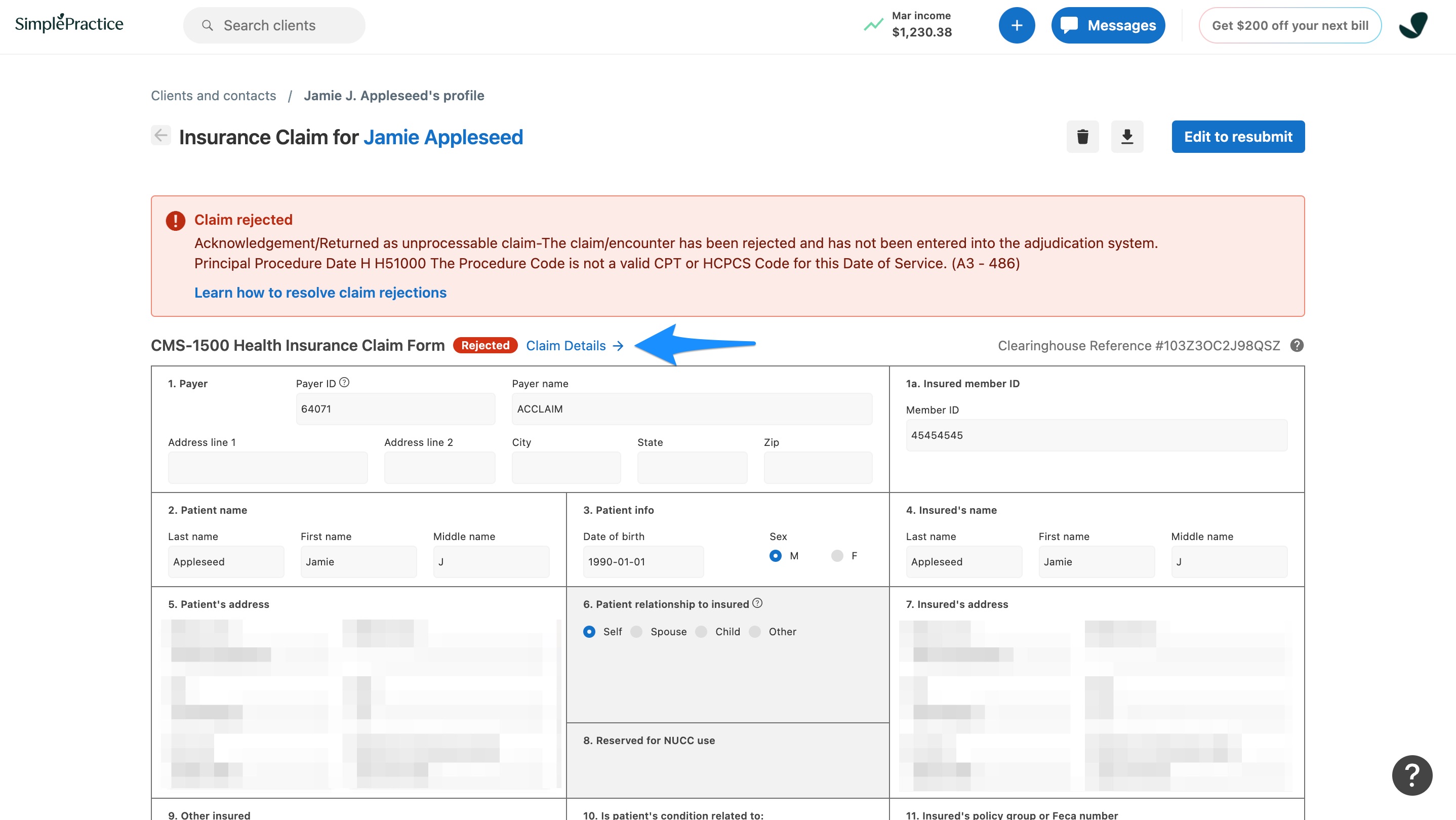1456x820 pixels.
Task: Click payer Address line 1 field
Action: [268, 467]
